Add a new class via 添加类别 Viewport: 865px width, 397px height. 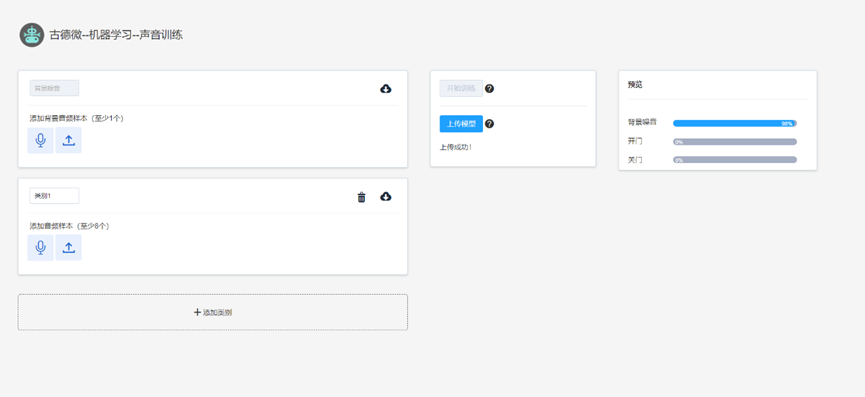point(213,312)
